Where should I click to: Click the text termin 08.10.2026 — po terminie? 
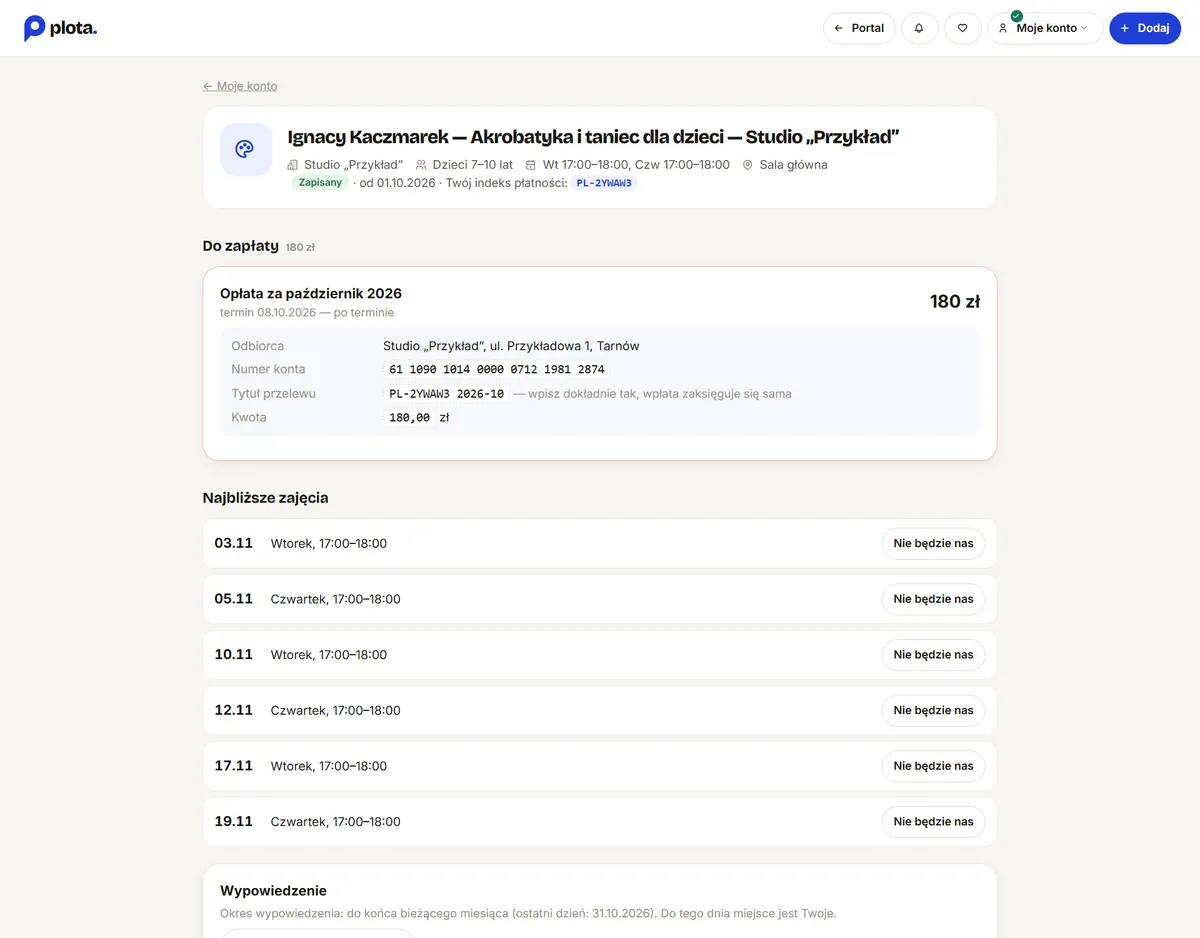(307, 313)
